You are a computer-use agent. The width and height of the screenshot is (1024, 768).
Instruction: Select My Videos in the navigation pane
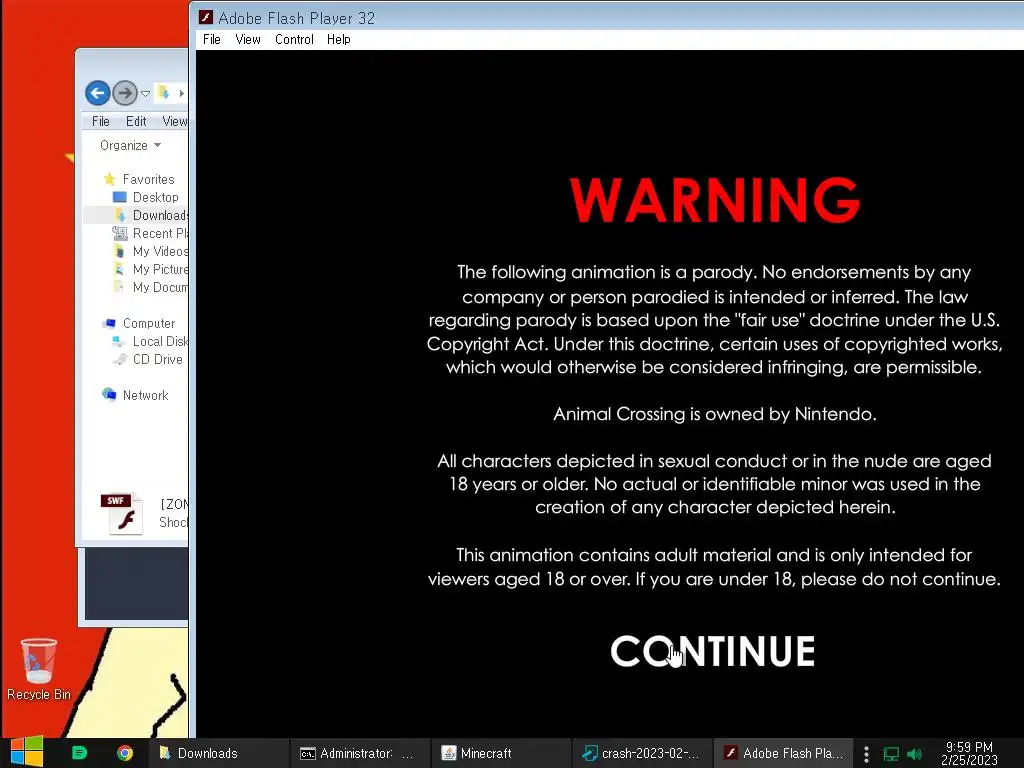(x=160, y=251)
